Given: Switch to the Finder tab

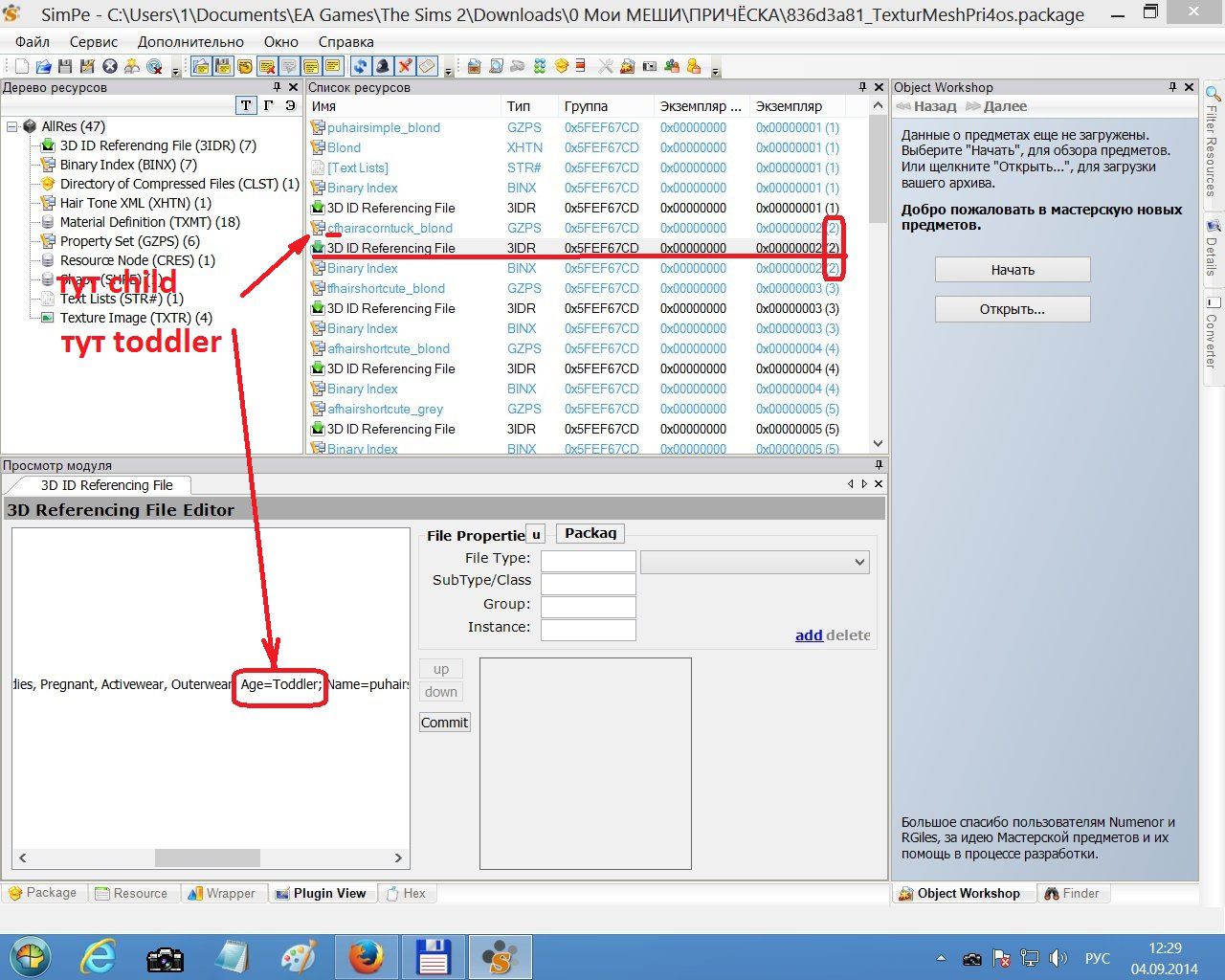Looking at the screenshot, I should 1072,893.
